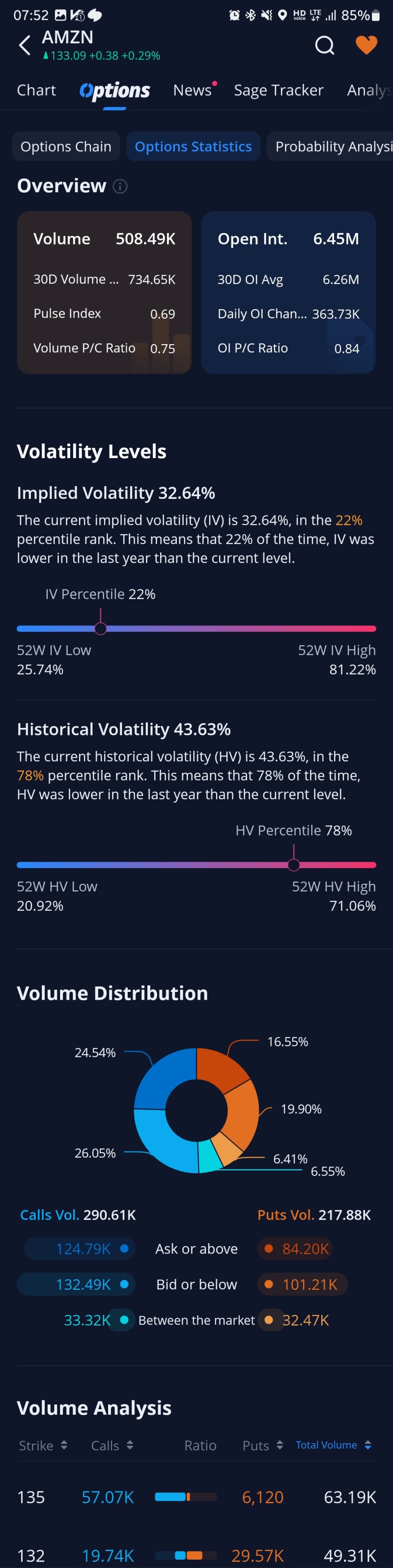Sort by Calls column arrows

130,1445
